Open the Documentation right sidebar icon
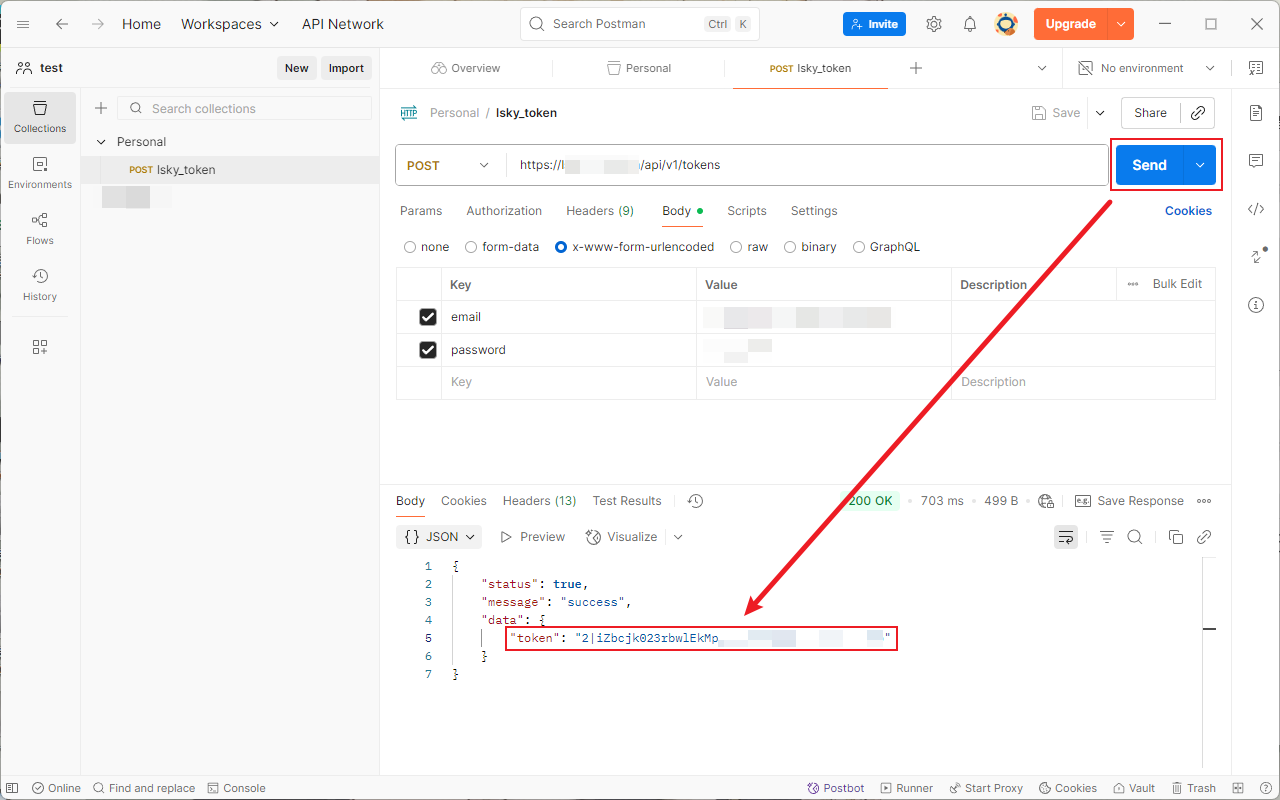1280x800 pixels. [1256, 113]
